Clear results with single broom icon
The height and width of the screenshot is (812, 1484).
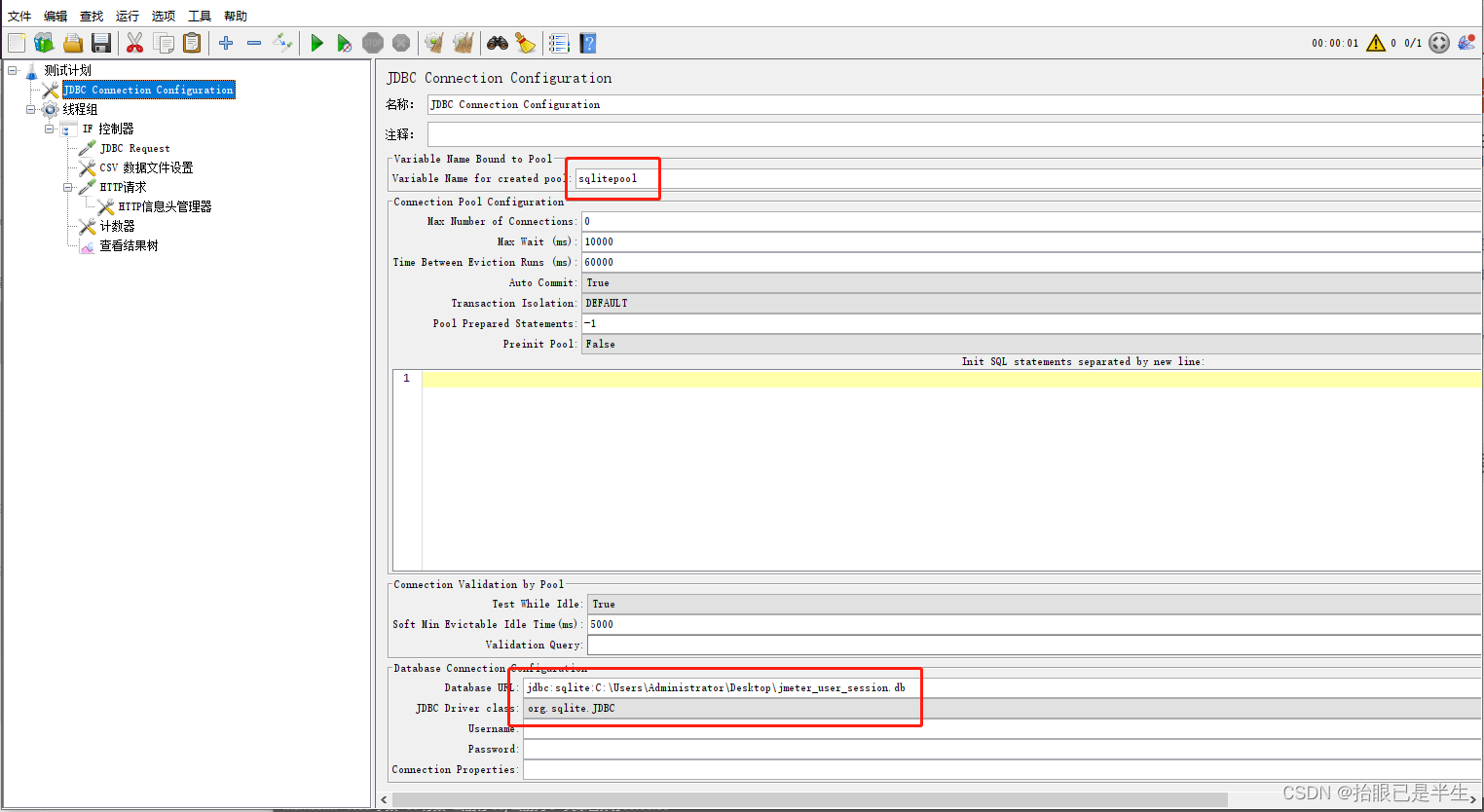(x=434, y=43)
